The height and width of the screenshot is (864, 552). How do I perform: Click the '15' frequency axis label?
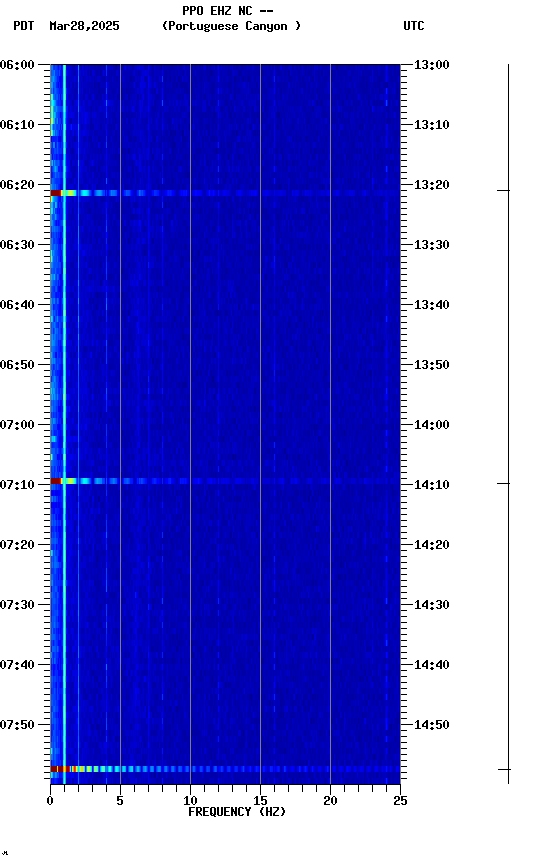pyautogui.click(x=260, y=801)
